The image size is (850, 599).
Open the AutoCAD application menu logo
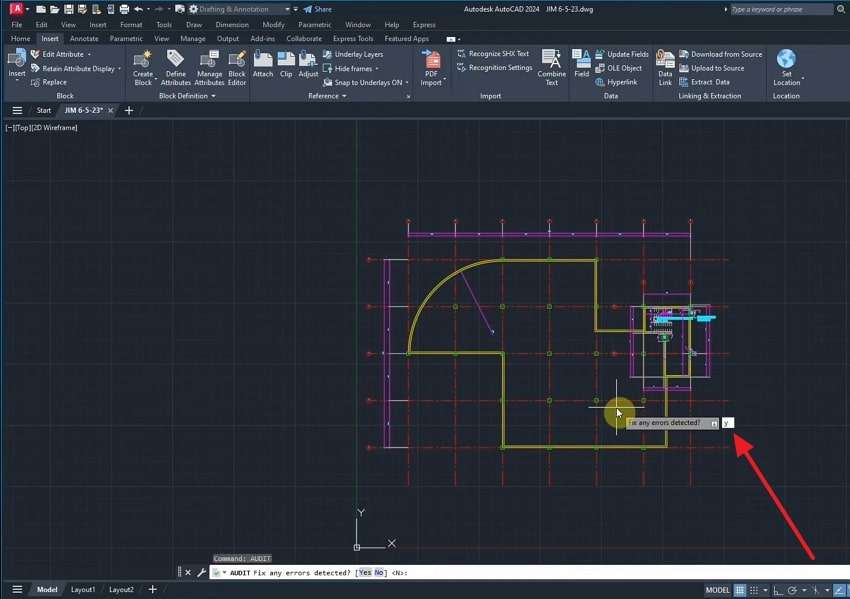[x=16, y=9]
